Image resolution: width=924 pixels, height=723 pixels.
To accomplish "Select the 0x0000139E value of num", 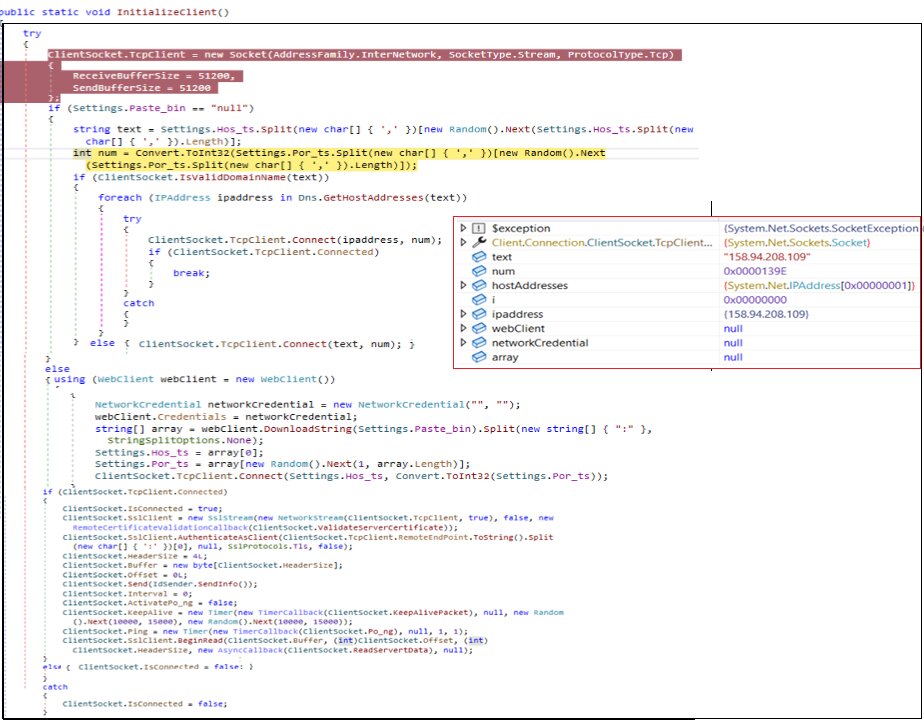I will point(755,271).
